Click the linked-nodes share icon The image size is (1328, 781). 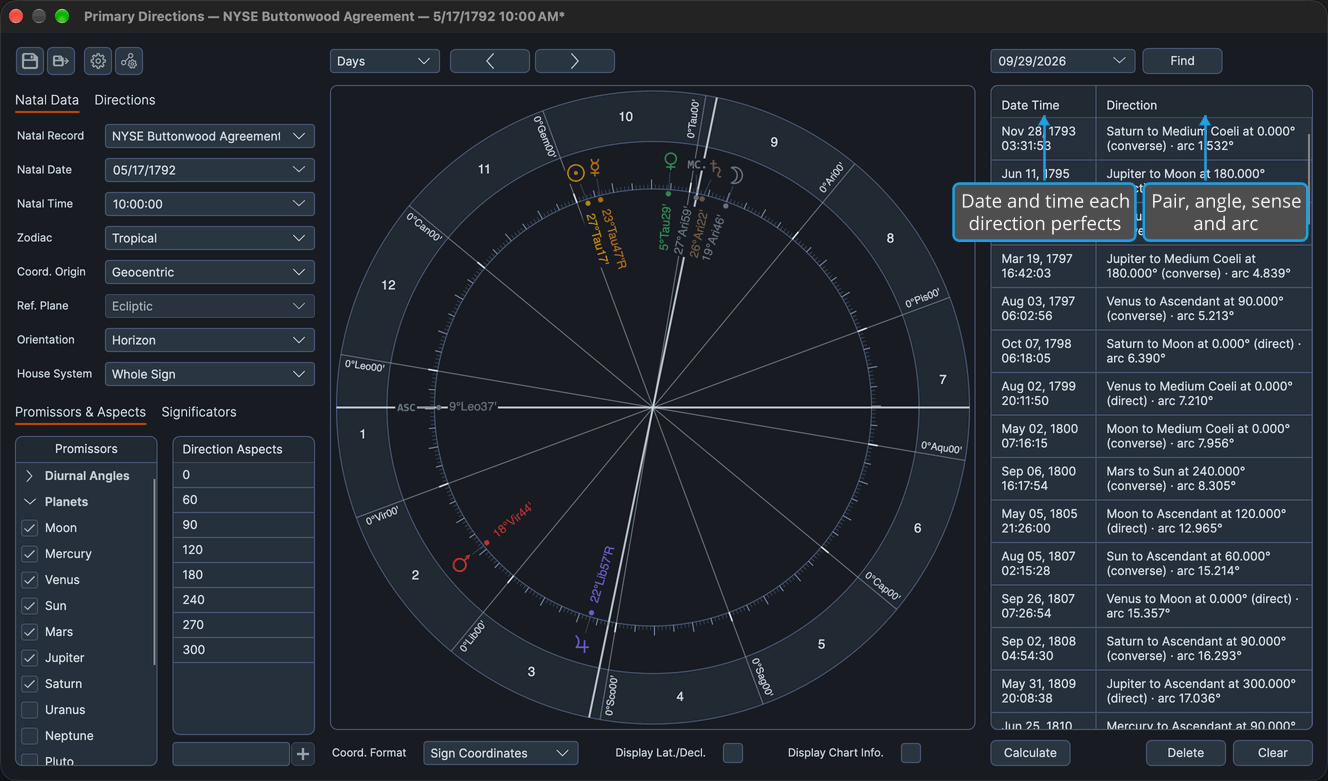tap(129, 61)
